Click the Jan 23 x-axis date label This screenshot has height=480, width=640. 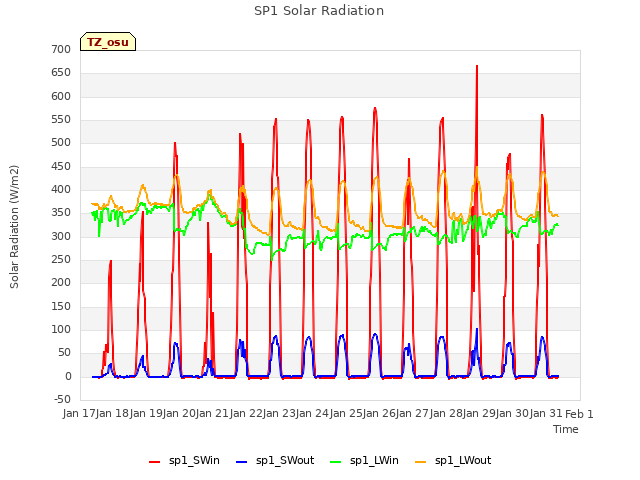pyautogui.click(x=280, y=414)
